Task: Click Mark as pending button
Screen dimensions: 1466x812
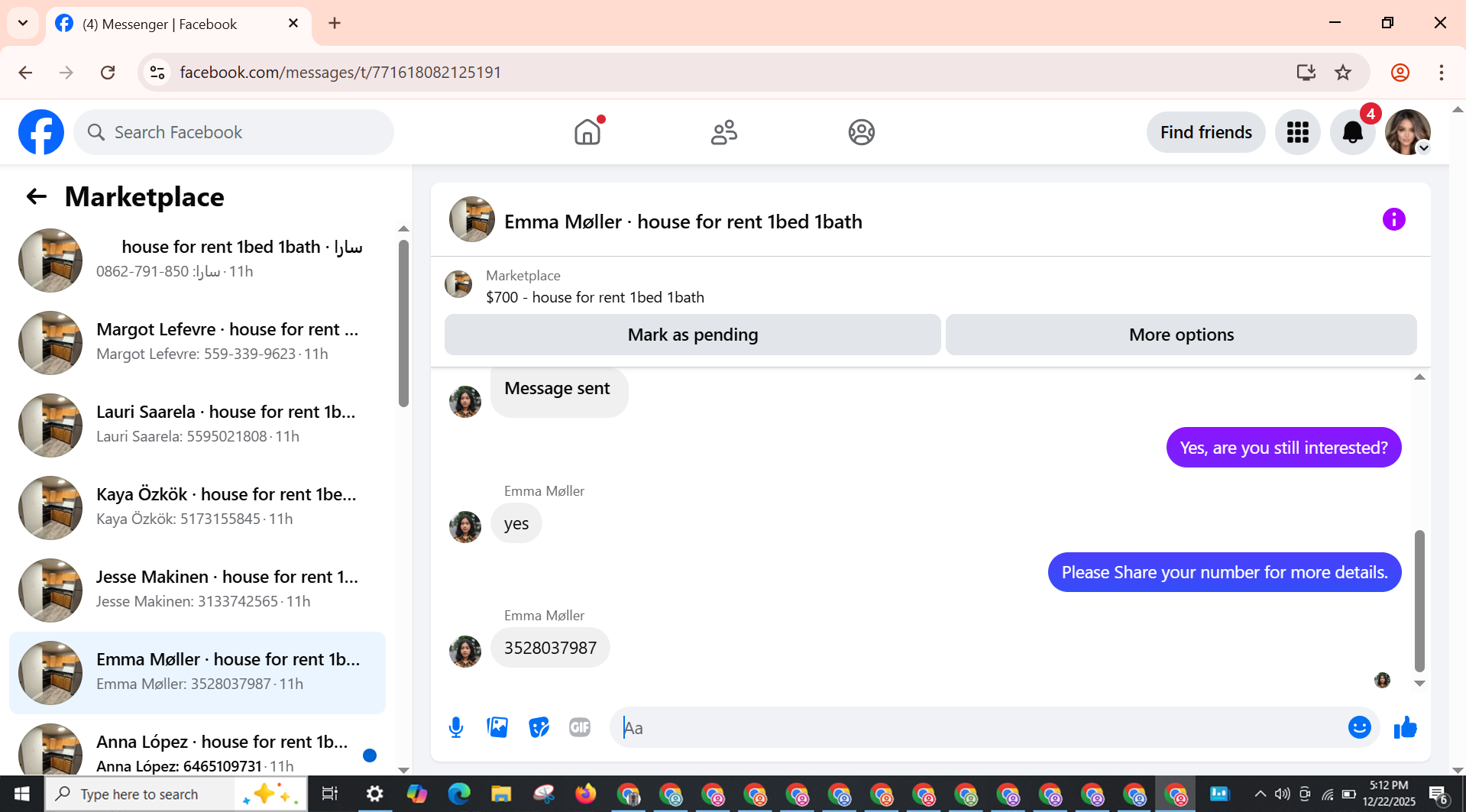Action: coord(692,335)
